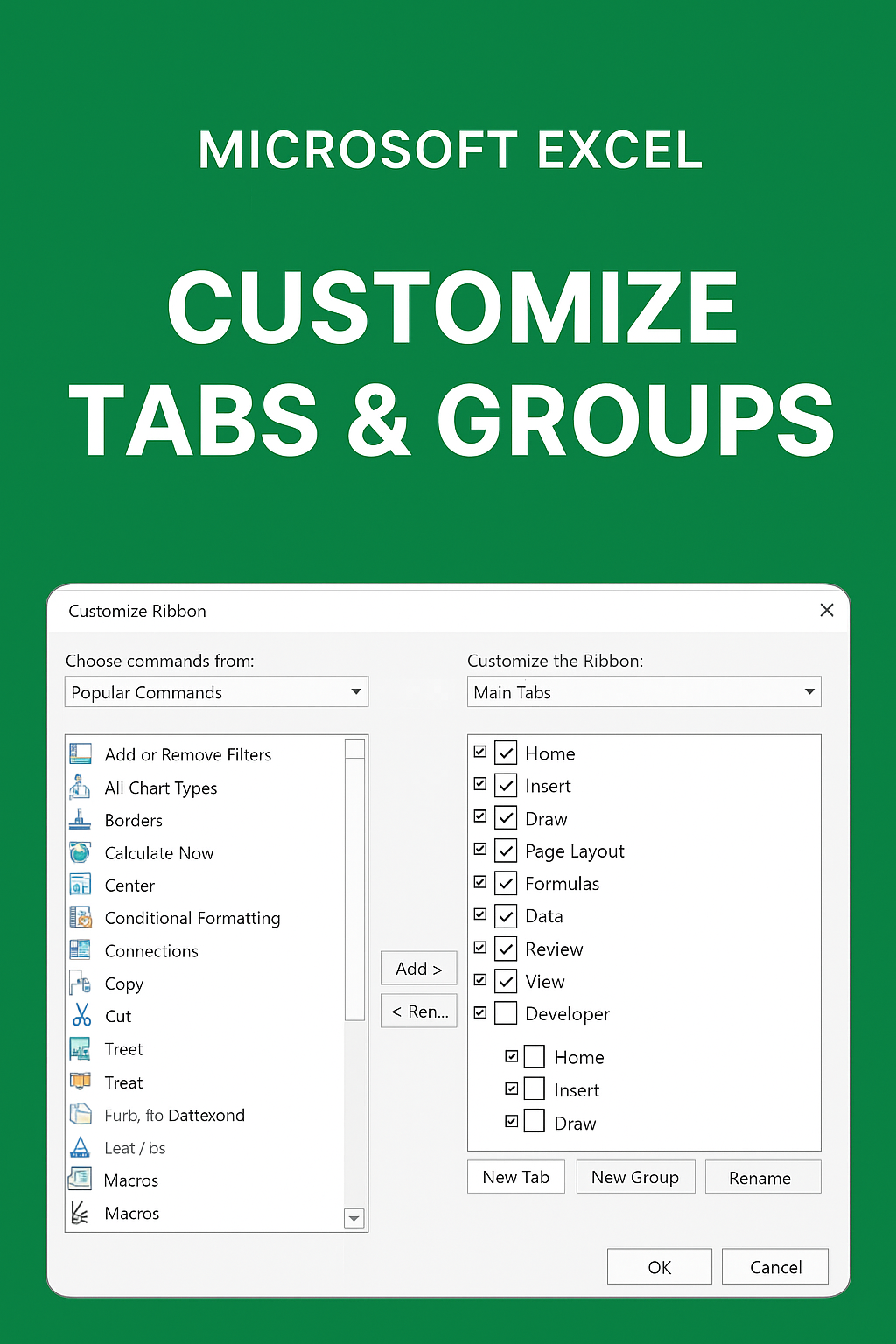Click the Macros command icon
896x1344 pixels.
[x=80, y=1179]
